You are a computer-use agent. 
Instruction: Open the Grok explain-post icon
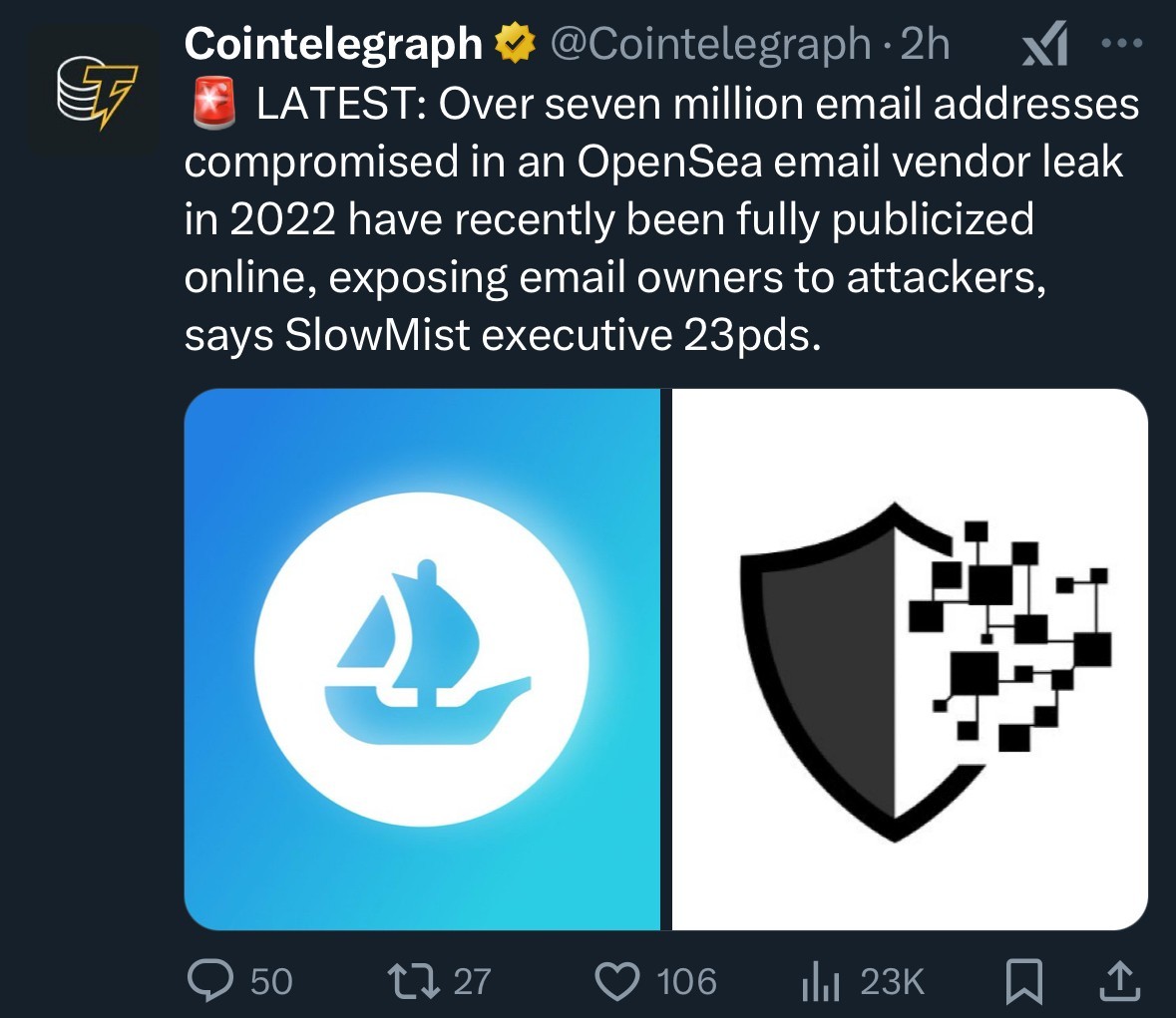1044,46
